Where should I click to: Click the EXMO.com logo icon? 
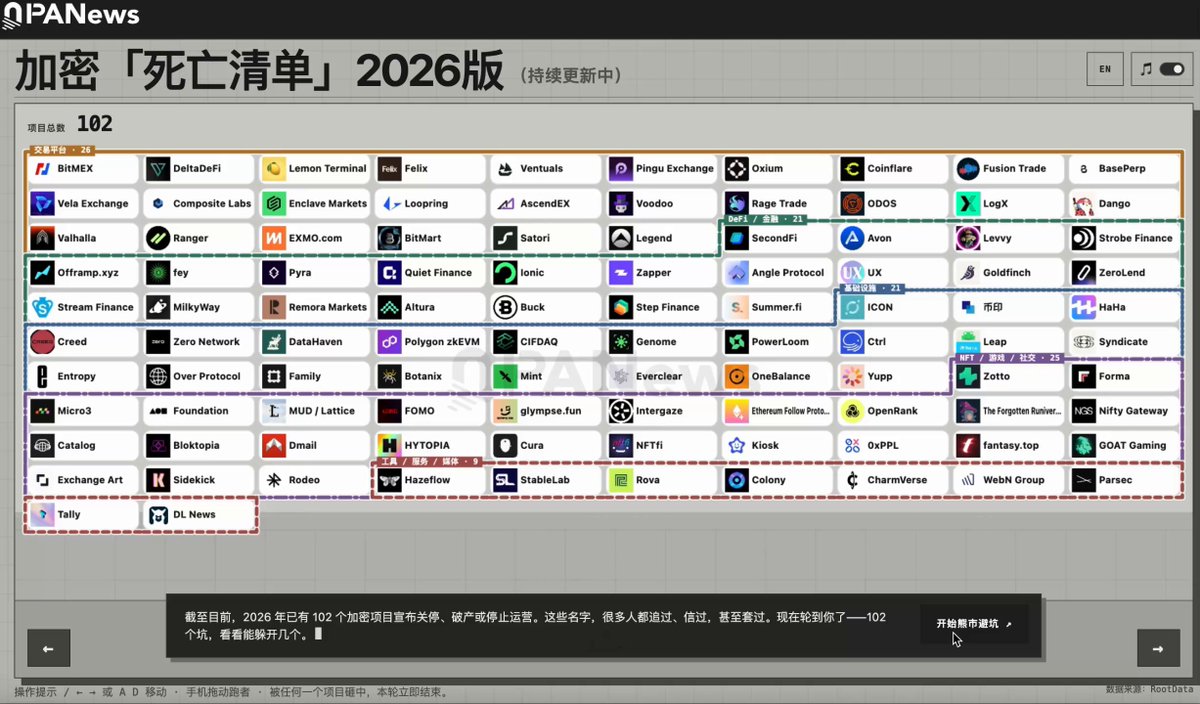pos(274,238)
